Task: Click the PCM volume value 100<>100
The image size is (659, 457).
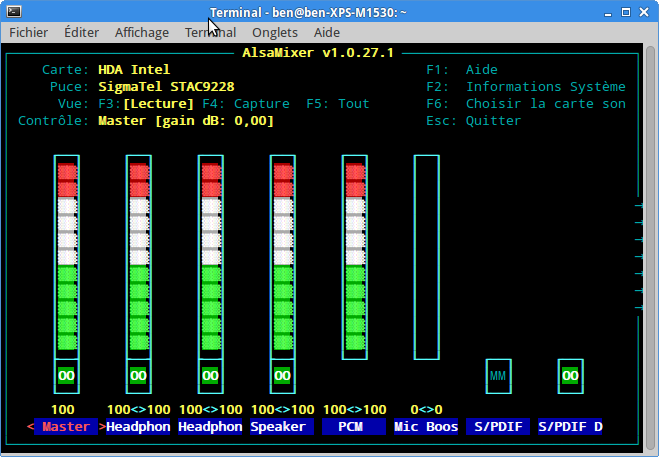Action: [x=355, y=409]
